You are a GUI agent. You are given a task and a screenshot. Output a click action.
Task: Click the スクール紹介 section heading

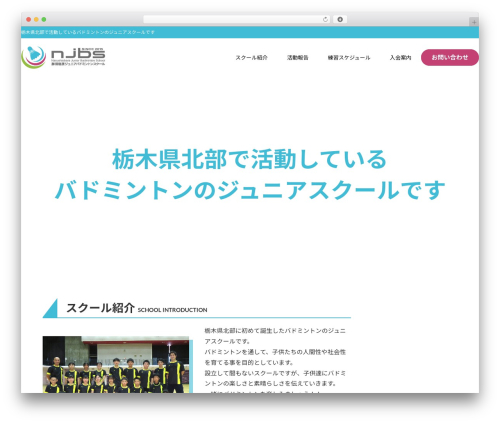click(100, 308)
